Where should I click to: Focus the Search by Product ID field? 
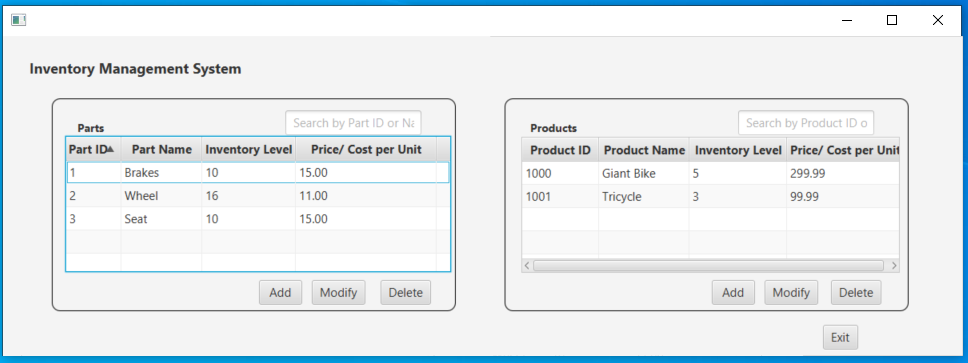point(806,123)
